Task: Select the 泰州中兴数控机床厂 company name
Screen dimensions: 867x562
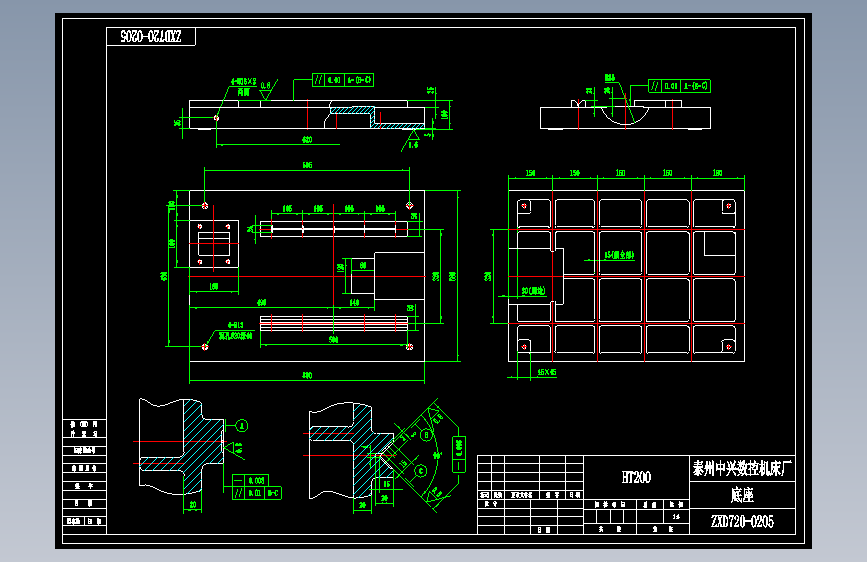Action: [742, 469]
